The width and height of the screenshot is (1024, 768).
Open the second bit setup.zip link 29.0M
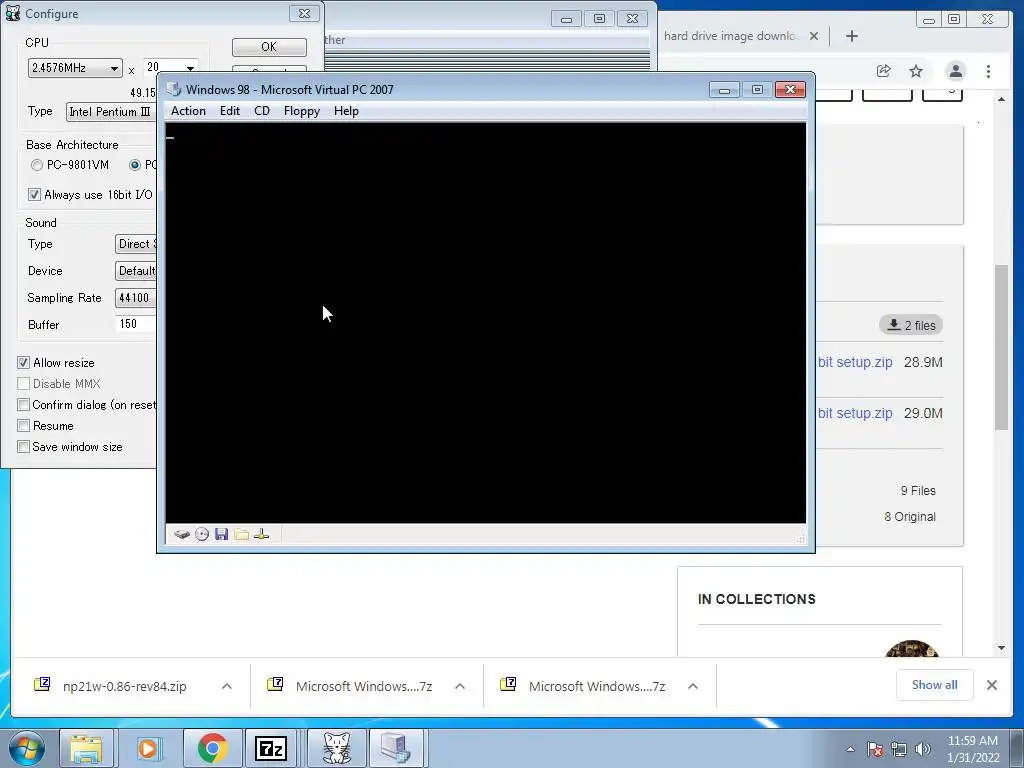click(x=855, y=413)
